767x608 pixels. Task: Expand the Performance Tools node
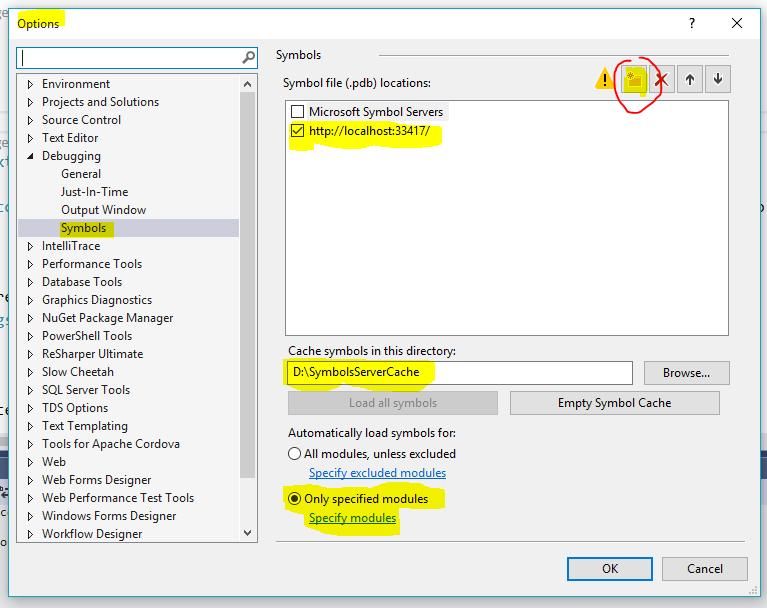click(x=30, y=264)
